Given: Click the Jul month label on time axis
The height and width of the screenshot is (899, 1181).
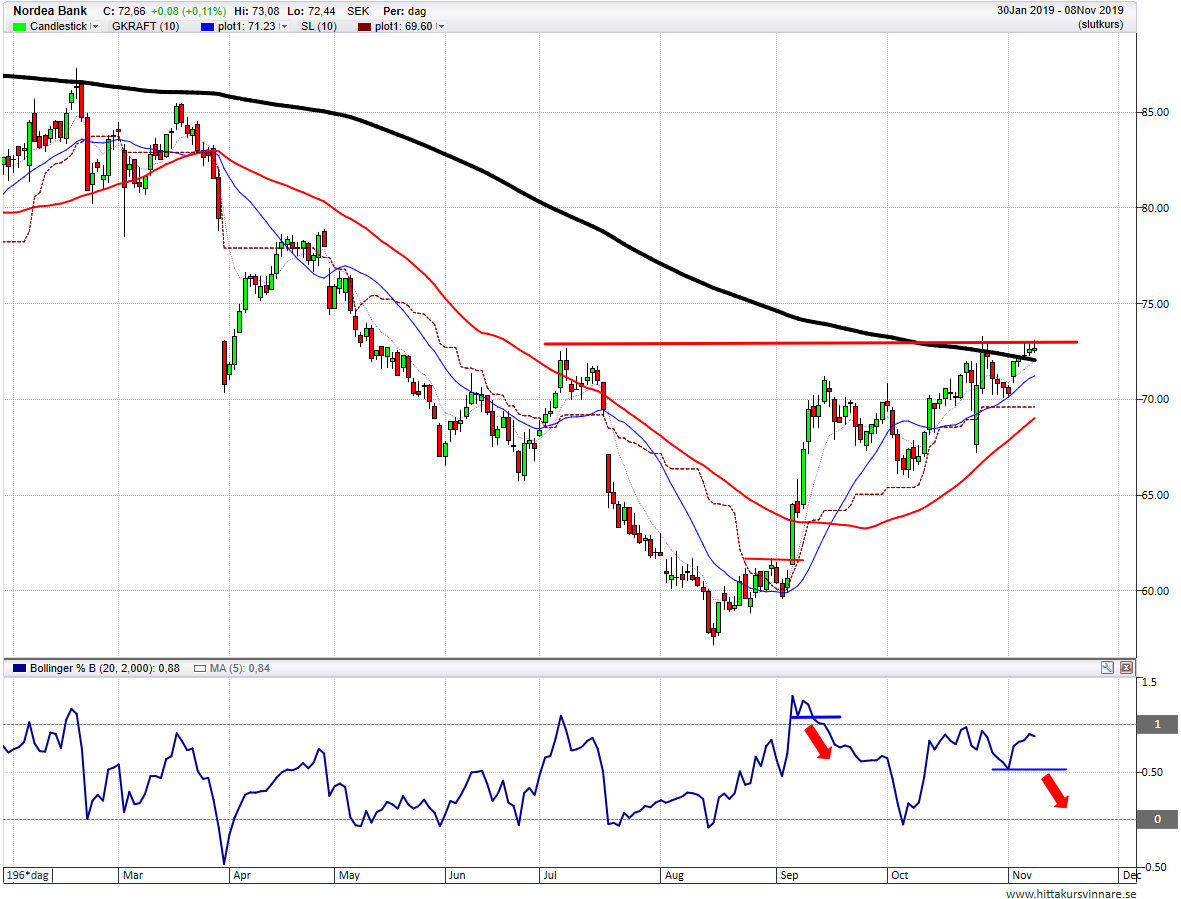Looking at the screenshot, I should coord(550,875).
